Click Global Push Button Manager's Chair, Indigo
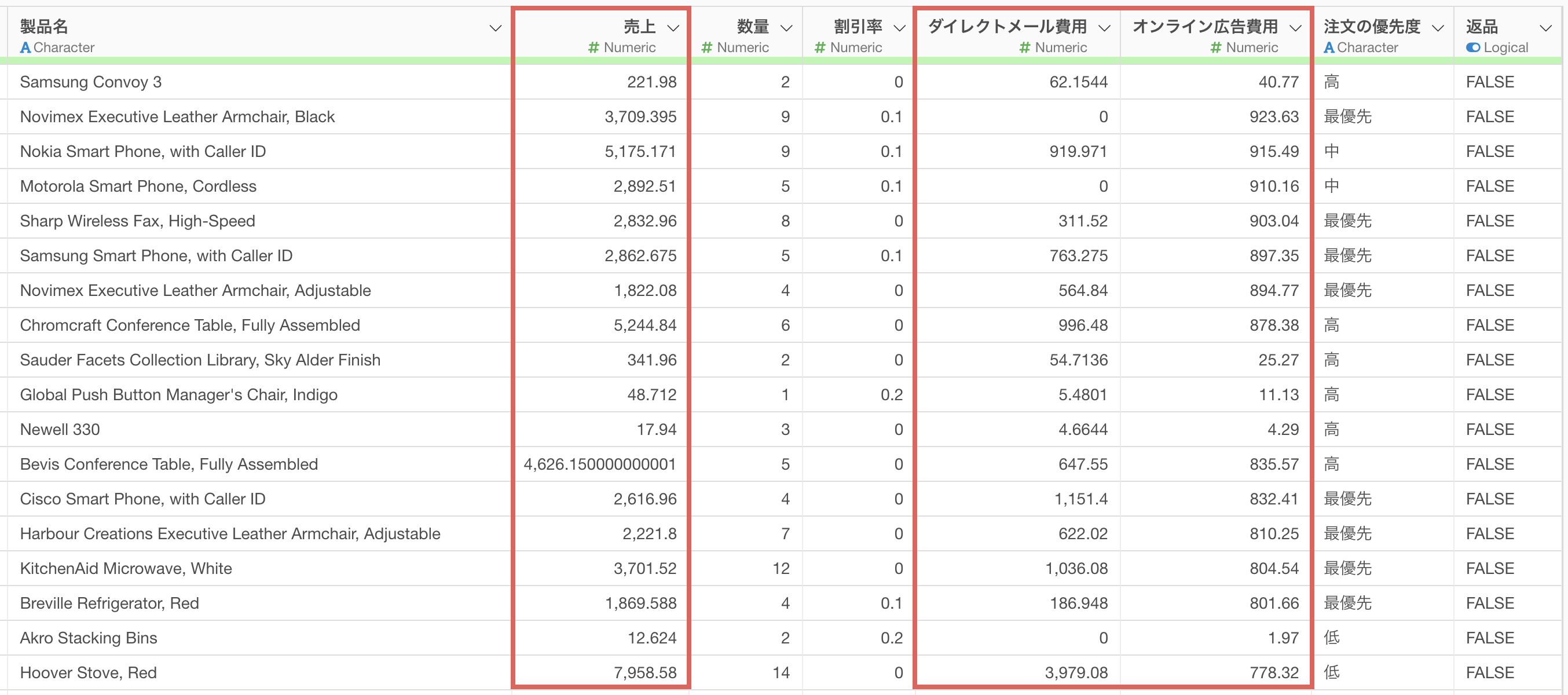This screenshot has width=1568, height=695. click(x=179, y=394)
